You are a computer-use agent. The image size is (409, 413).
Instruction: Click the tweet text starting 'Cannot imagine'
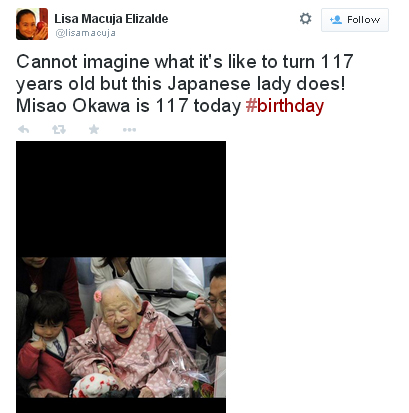(x=184, y=84)
